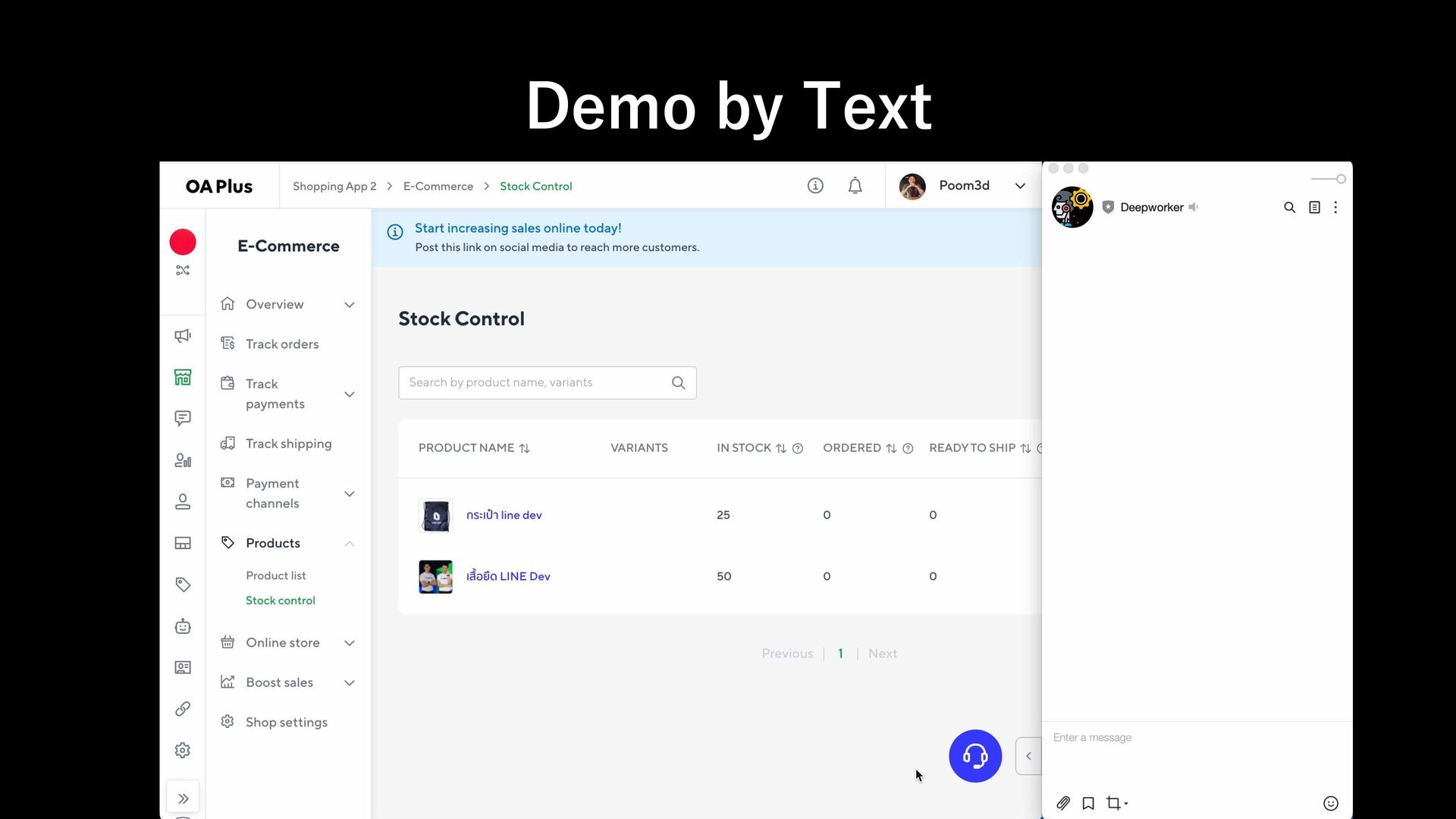Open Products menu item
This screenshot has height=819, width=1456.
(273, 543)
